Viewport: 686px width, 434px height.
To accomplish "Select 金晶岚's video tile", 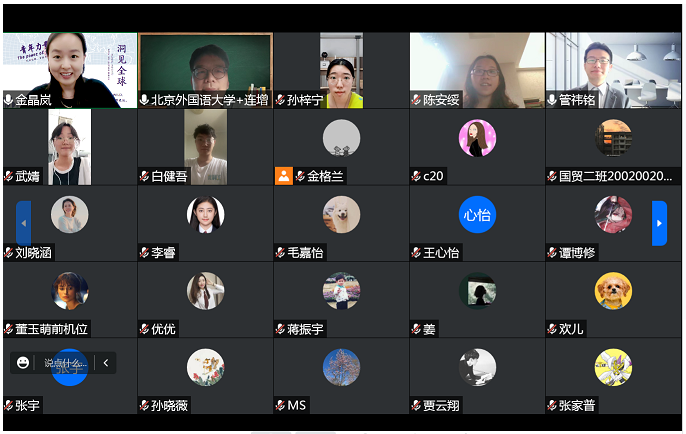I will 70,70.
